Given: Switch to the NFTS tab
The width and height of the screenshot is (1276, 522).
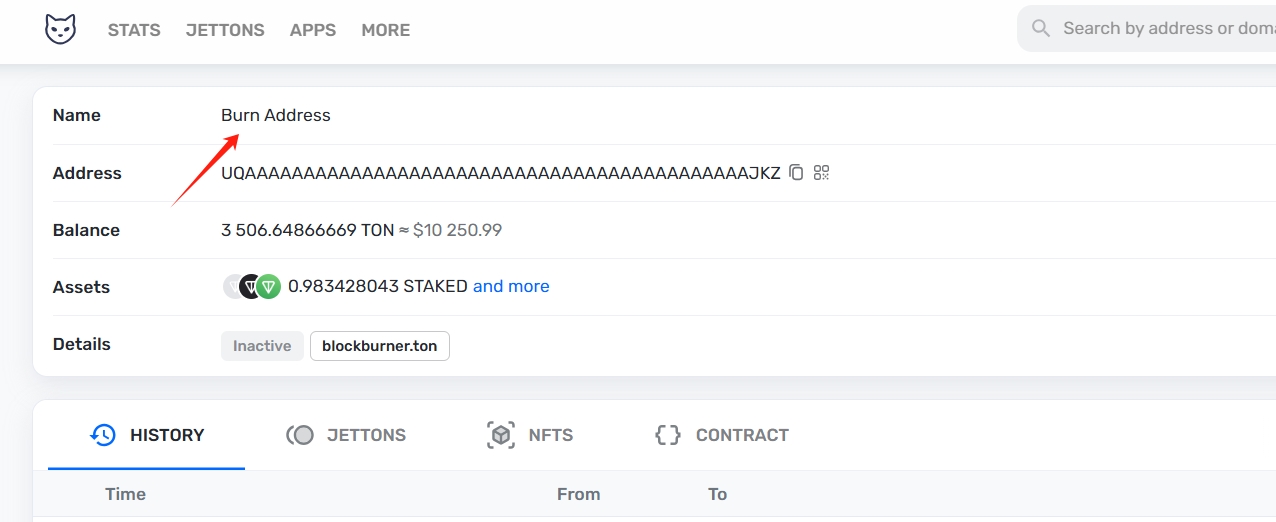Looking at the screenshot, I should (x=530, y=435).
